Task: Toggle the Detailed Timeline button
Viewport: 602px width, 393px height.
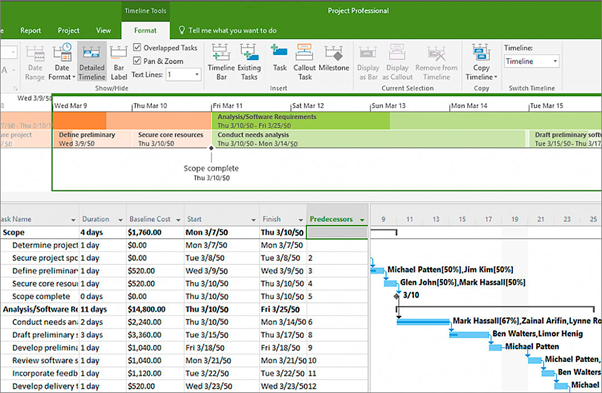Action: point(92,61)
